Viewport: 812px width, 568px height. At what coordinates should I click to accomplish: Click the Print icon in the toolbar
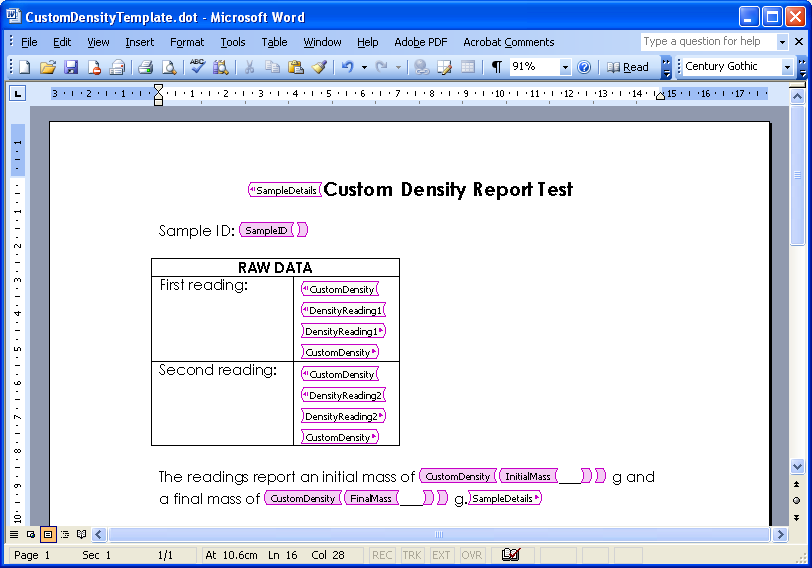tap(145, 67)
